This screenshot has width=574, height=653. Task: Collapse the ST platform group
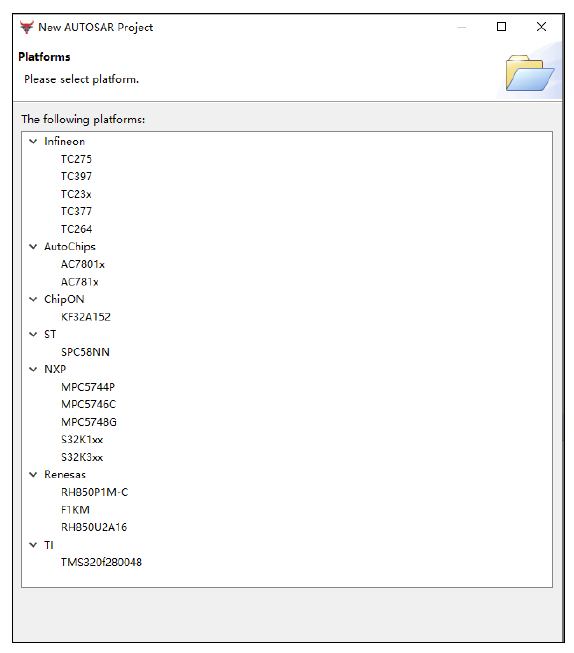pyautogui.click(x=33, y=334)
